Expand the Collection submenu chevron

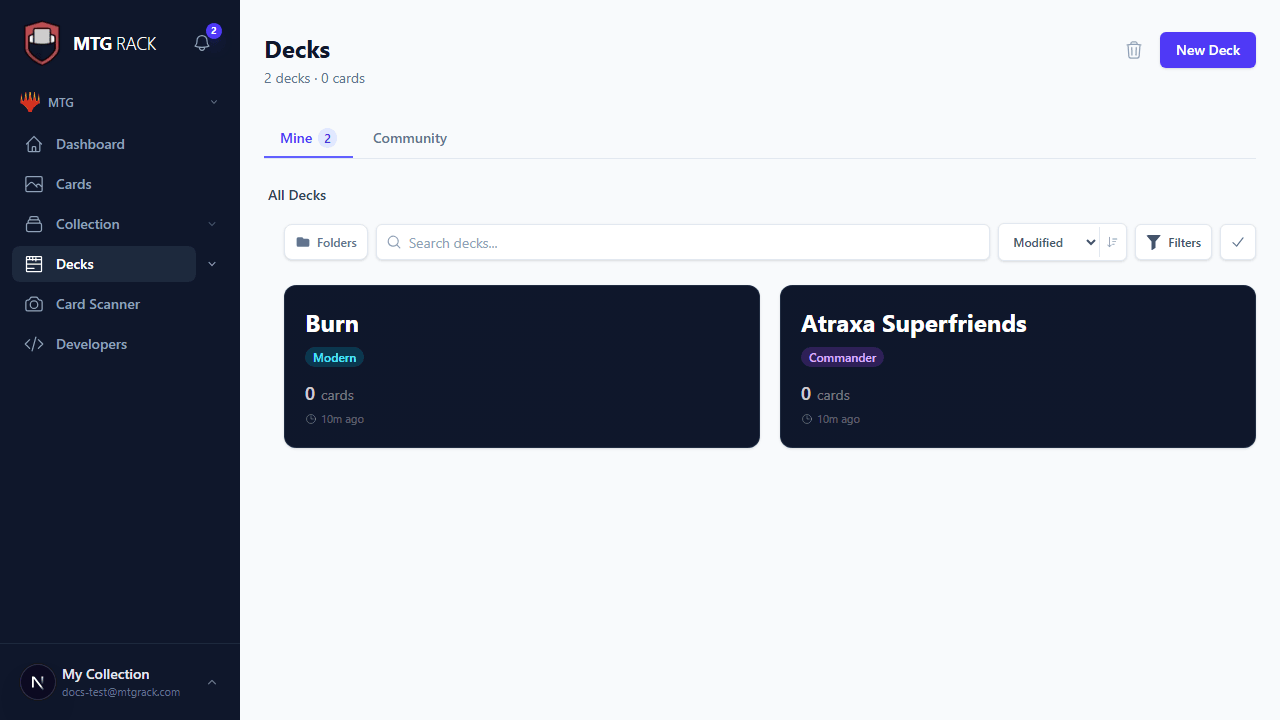(212, 224)
